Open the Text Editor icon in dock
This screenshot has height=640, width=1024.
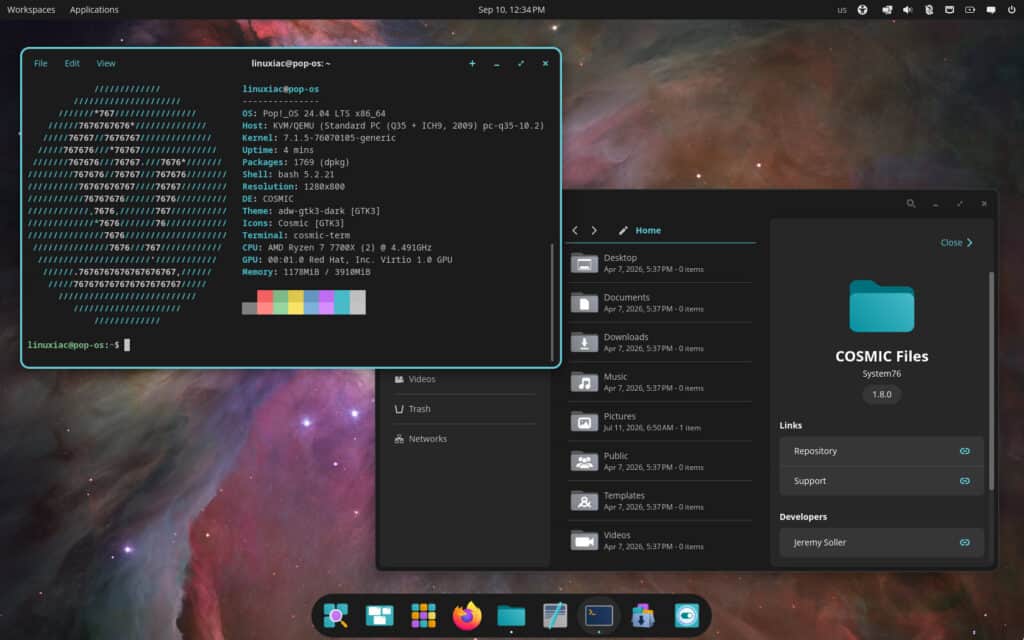tap(555, 615)
